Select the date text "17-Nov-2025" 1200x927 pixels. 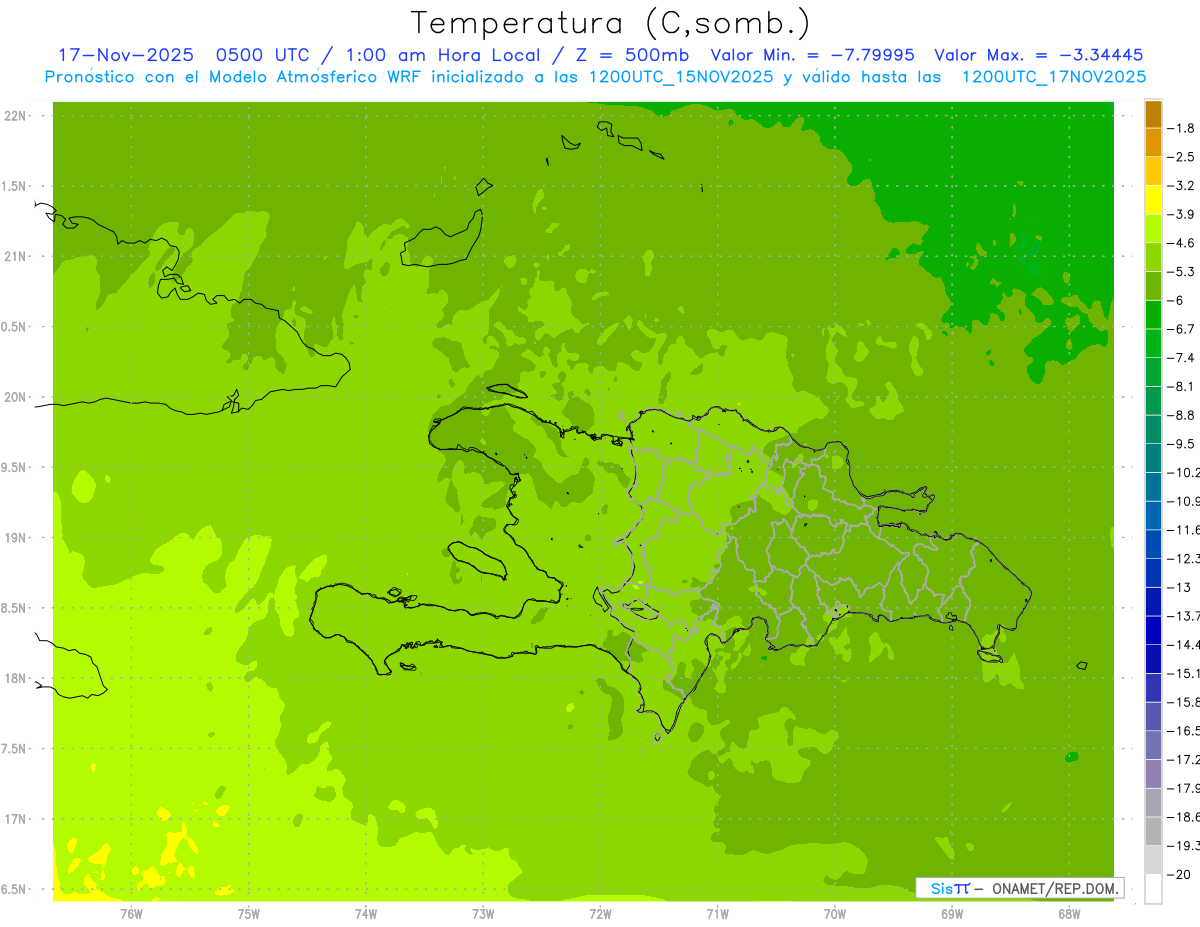pyautogui.click(x=124, y=55)
